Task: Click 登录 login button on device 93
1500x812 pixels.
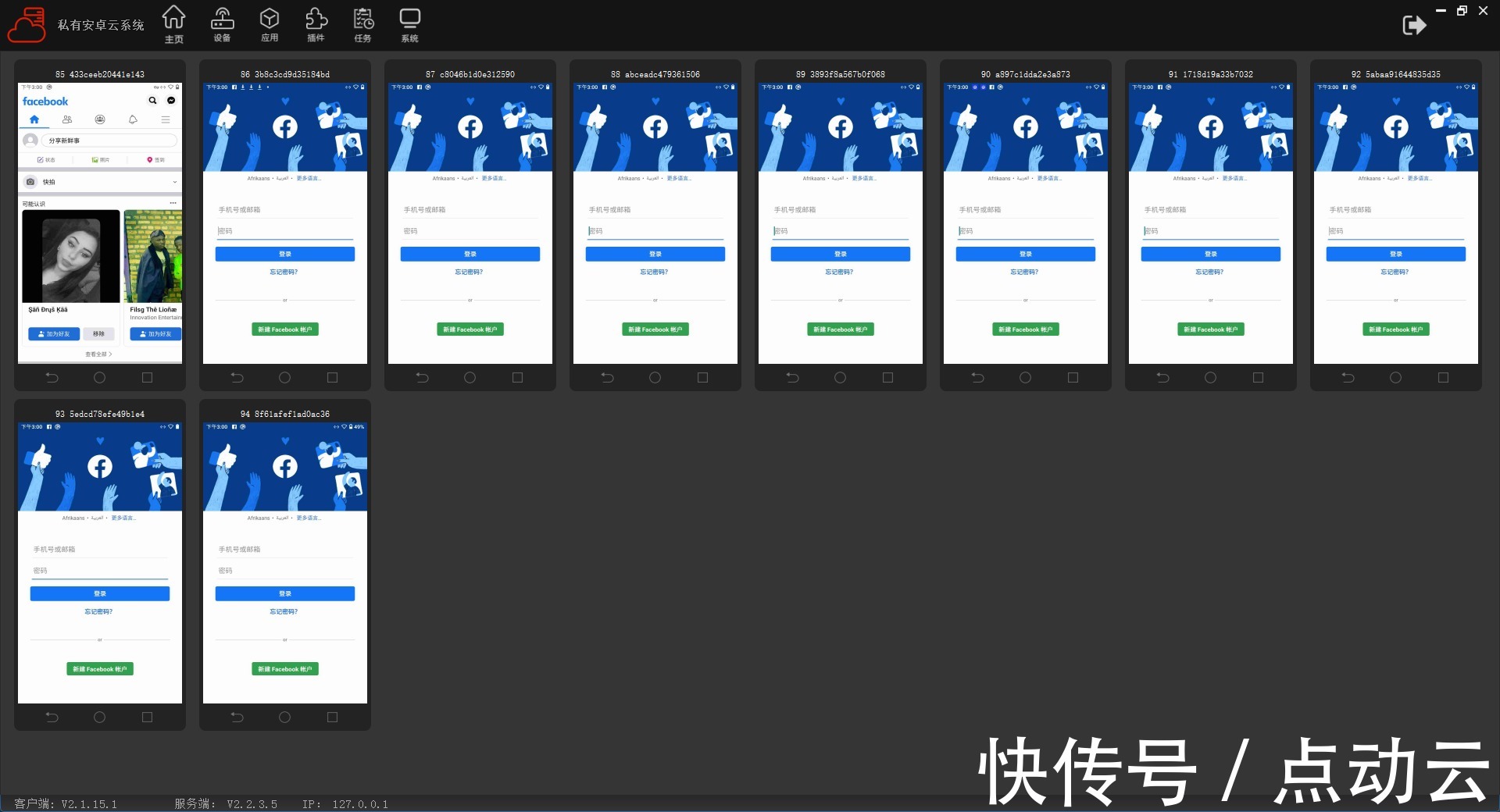Action: 100,593
